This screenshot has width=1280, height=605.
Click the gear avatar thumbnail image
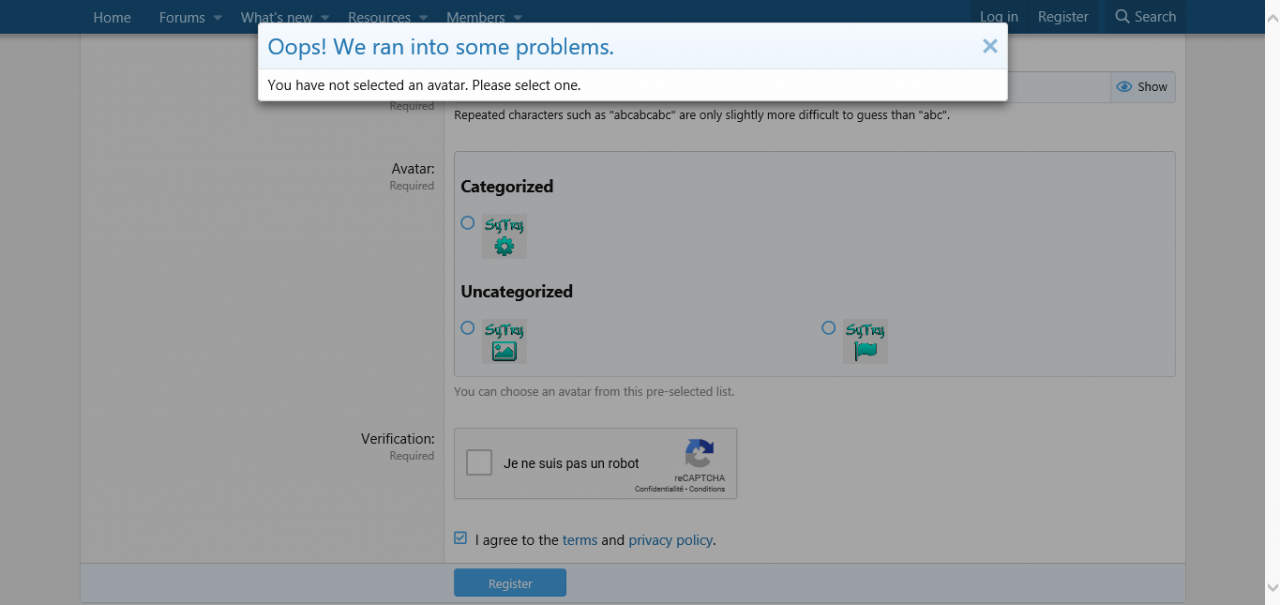504,237
